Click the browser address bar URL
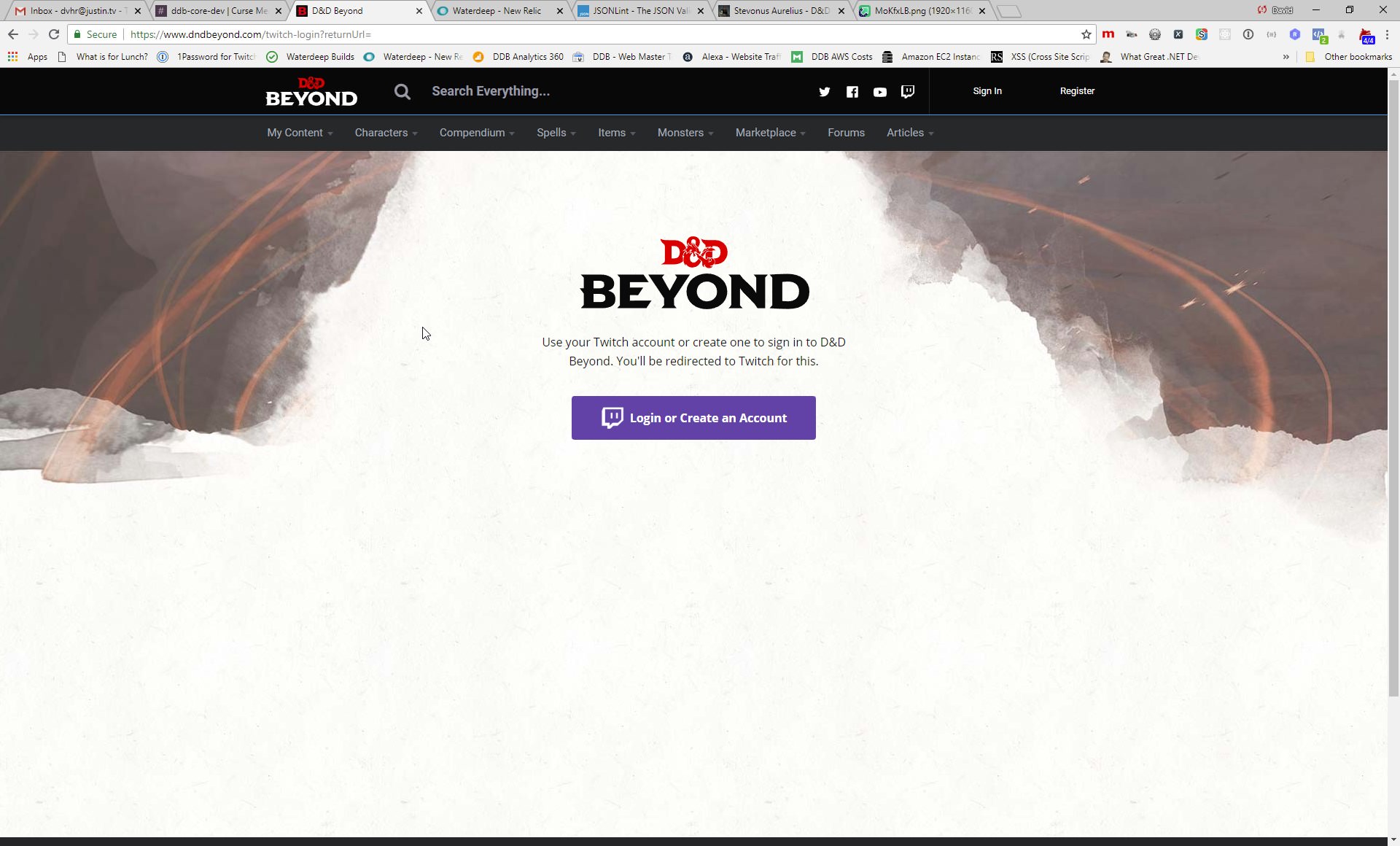Screen dimensions: 1400x846 [x=250, y=34]
